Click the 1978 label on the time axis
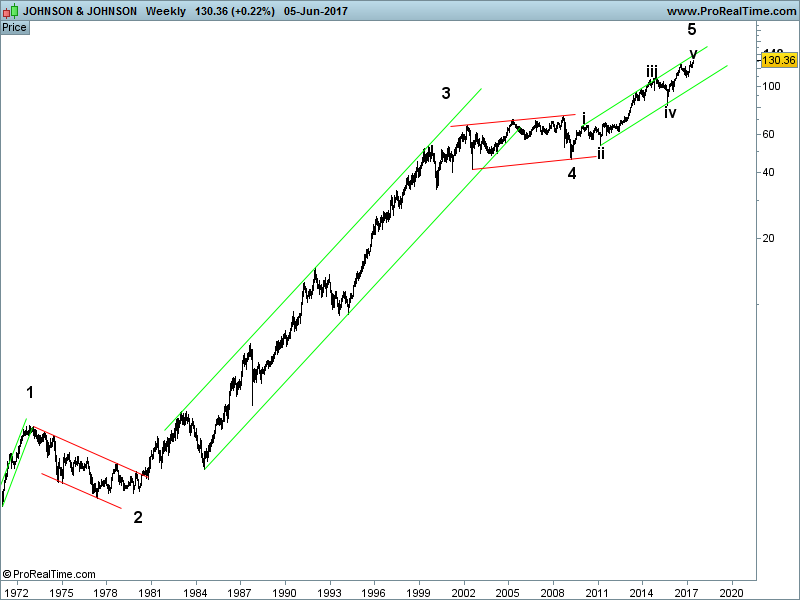This screenshot has height=600, width=800. click(106, 593)
